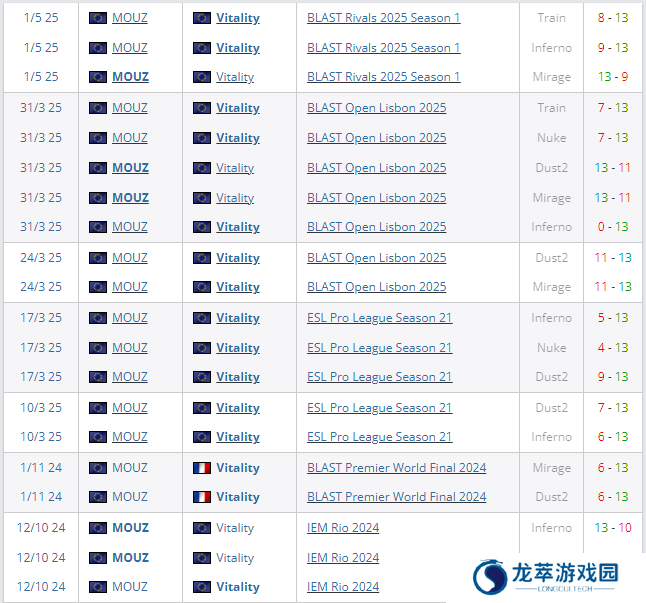Click MOUZ flag icon in 24/3 25 Mirage row
This screenshot has height=603, width=646.
[98, 287]
